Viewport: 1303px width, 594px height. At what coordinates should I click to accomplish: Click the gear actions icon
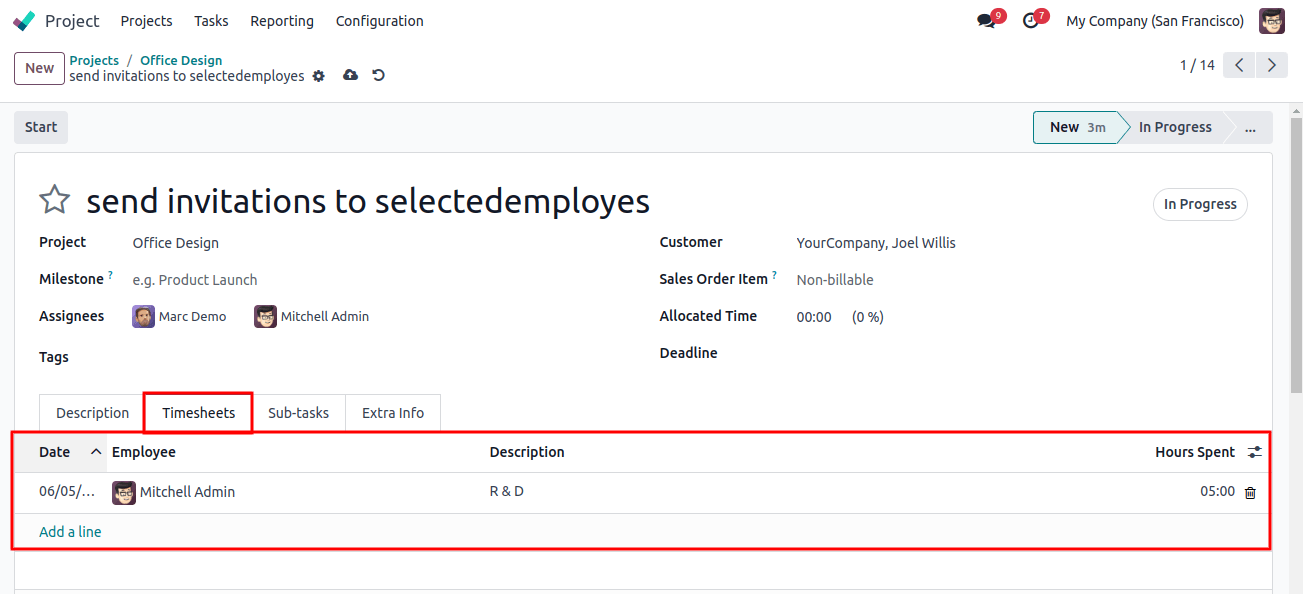pyautogui.click(x=319, y=76)
